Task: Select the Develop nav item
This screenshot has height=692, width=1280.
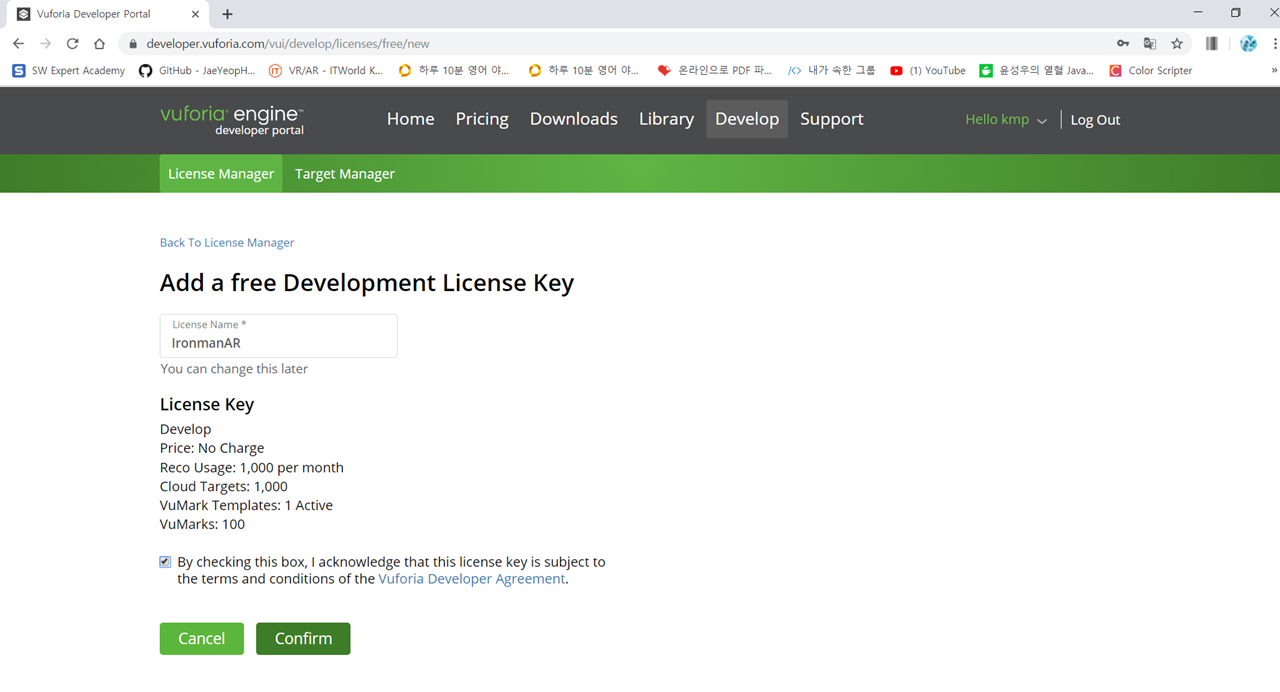Action: click(747, 119)
